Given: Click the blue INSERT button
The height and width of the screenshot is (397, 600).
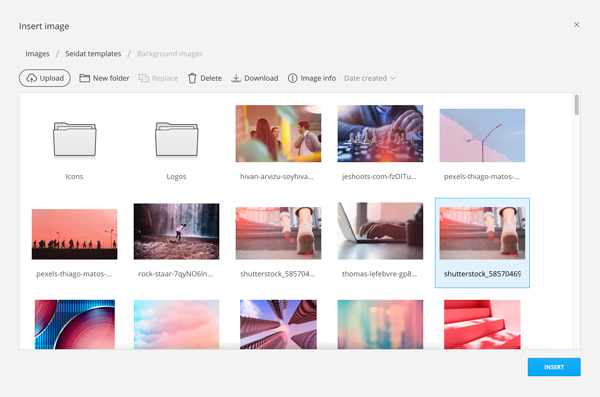Looking at the screenshot, I should (x=554, y=367).
